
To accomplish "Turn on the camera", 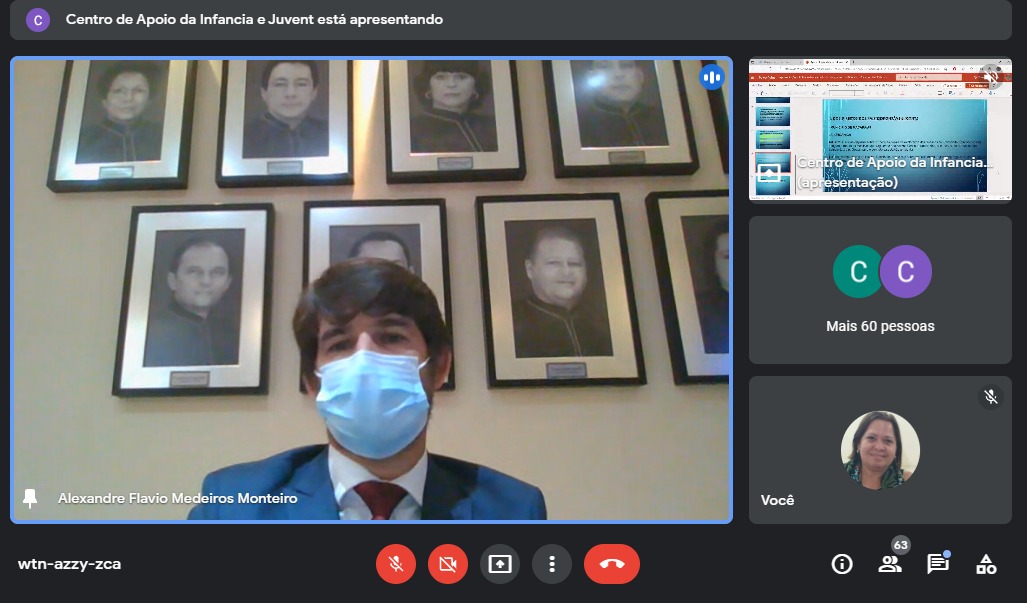I will tap(448, 564).
